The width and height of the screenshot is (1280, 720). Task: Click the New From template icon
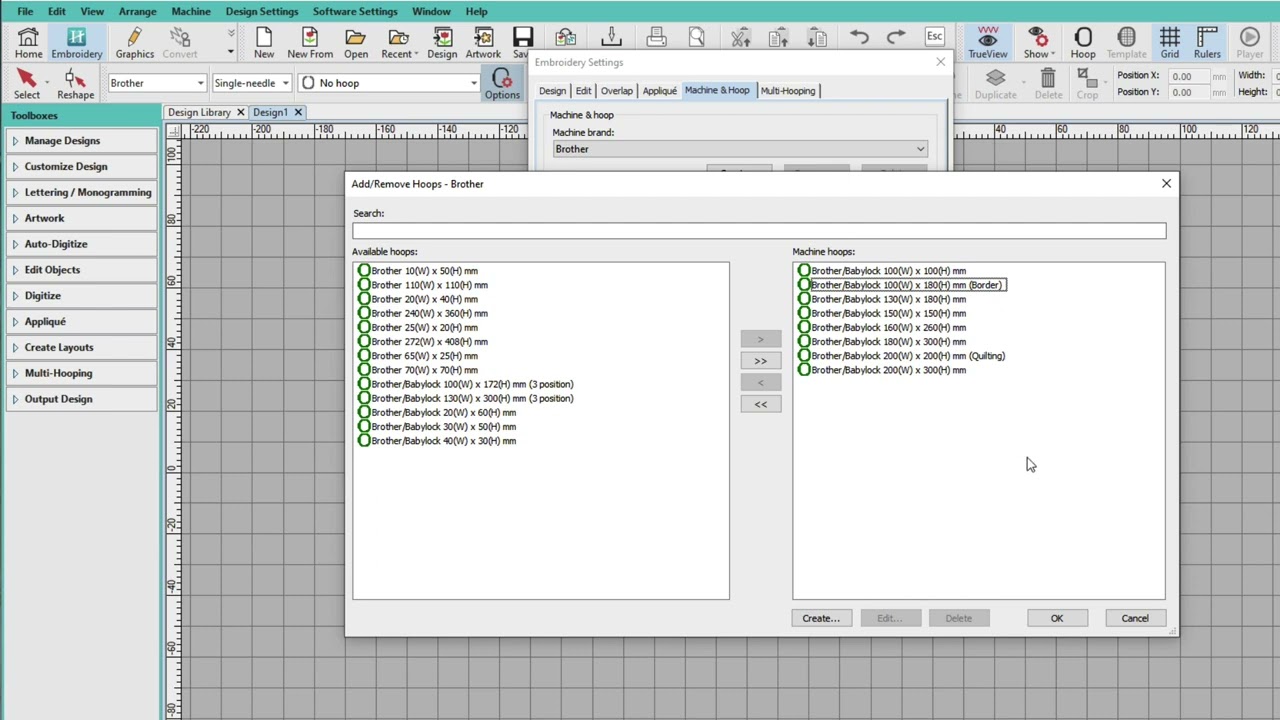[x=310, y=43]
